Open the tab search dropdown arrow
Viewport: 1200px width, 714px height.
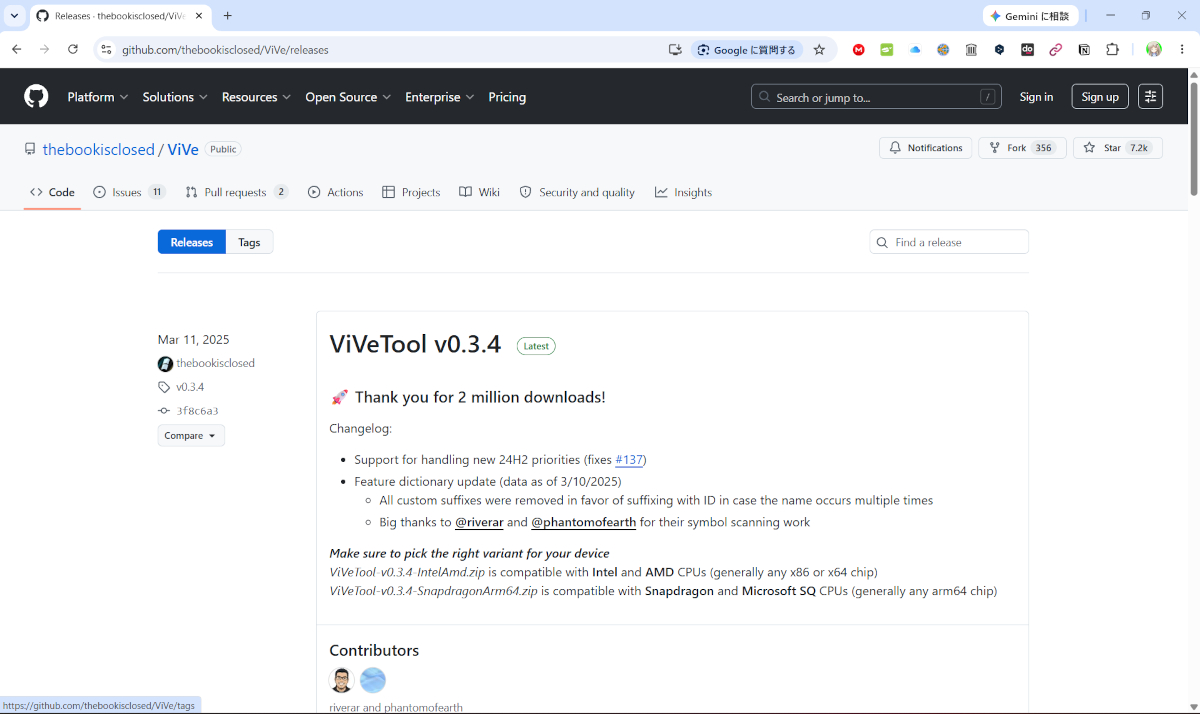(x=14, y=16)
